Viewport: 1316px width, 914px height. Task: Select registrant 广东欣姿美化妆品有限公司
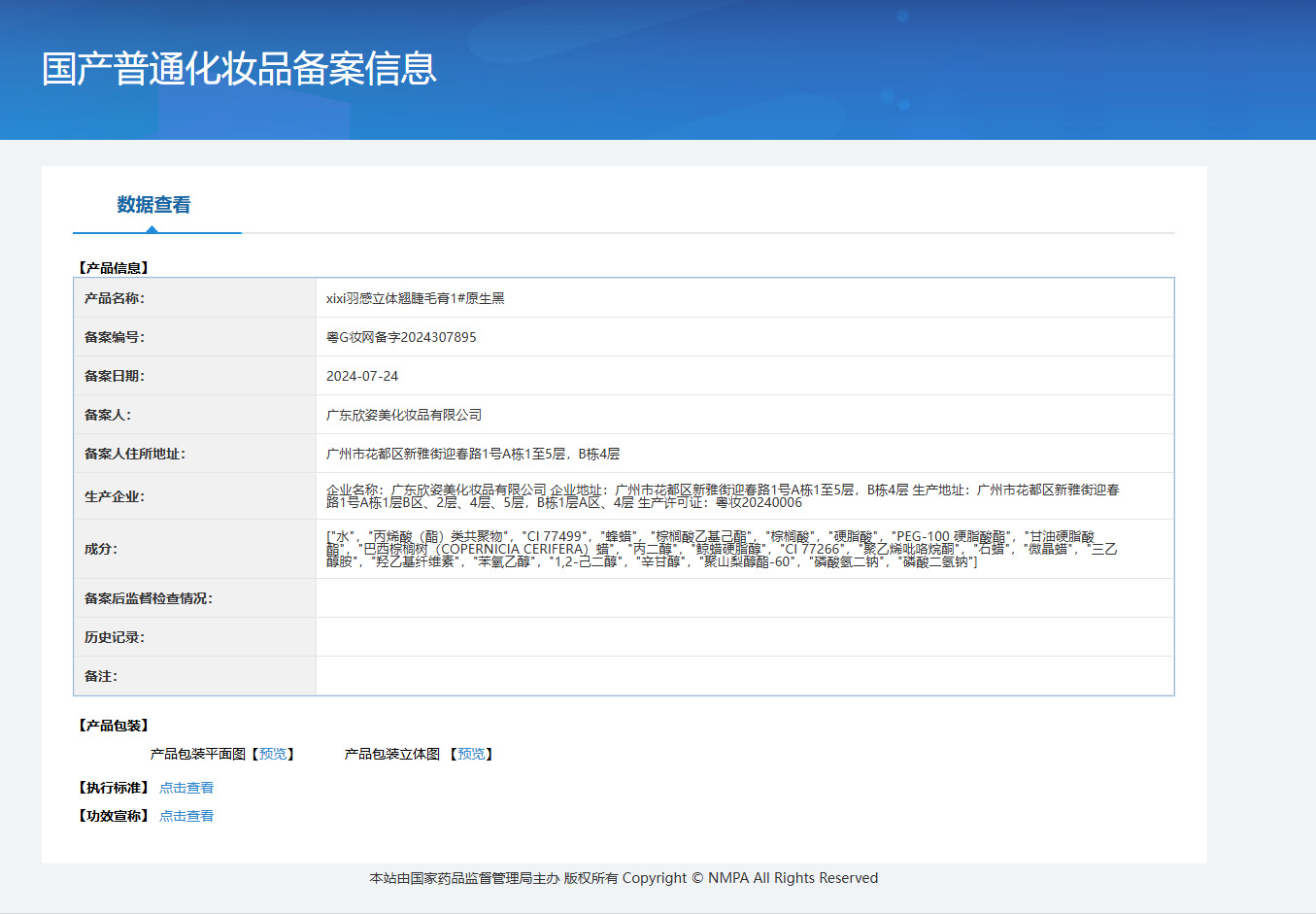(x=404, y=415)
